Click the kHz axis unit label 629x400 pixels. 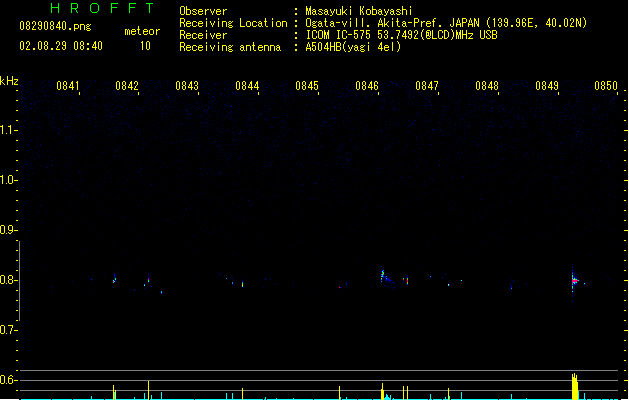pyautogui.click(x=9, y=81)
